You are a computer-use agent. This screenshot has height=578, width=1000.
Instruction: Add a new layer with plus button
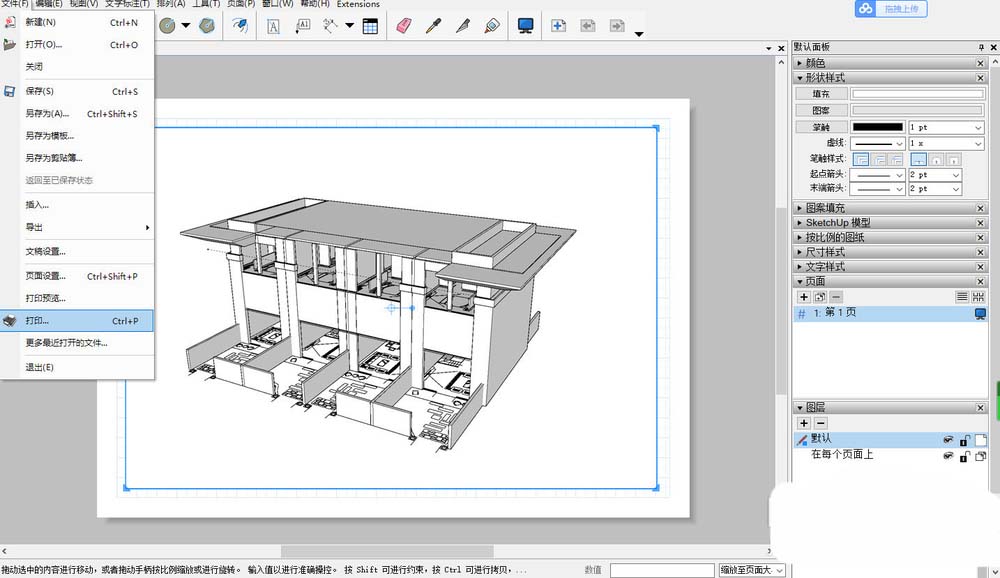[x=803, y=424]
